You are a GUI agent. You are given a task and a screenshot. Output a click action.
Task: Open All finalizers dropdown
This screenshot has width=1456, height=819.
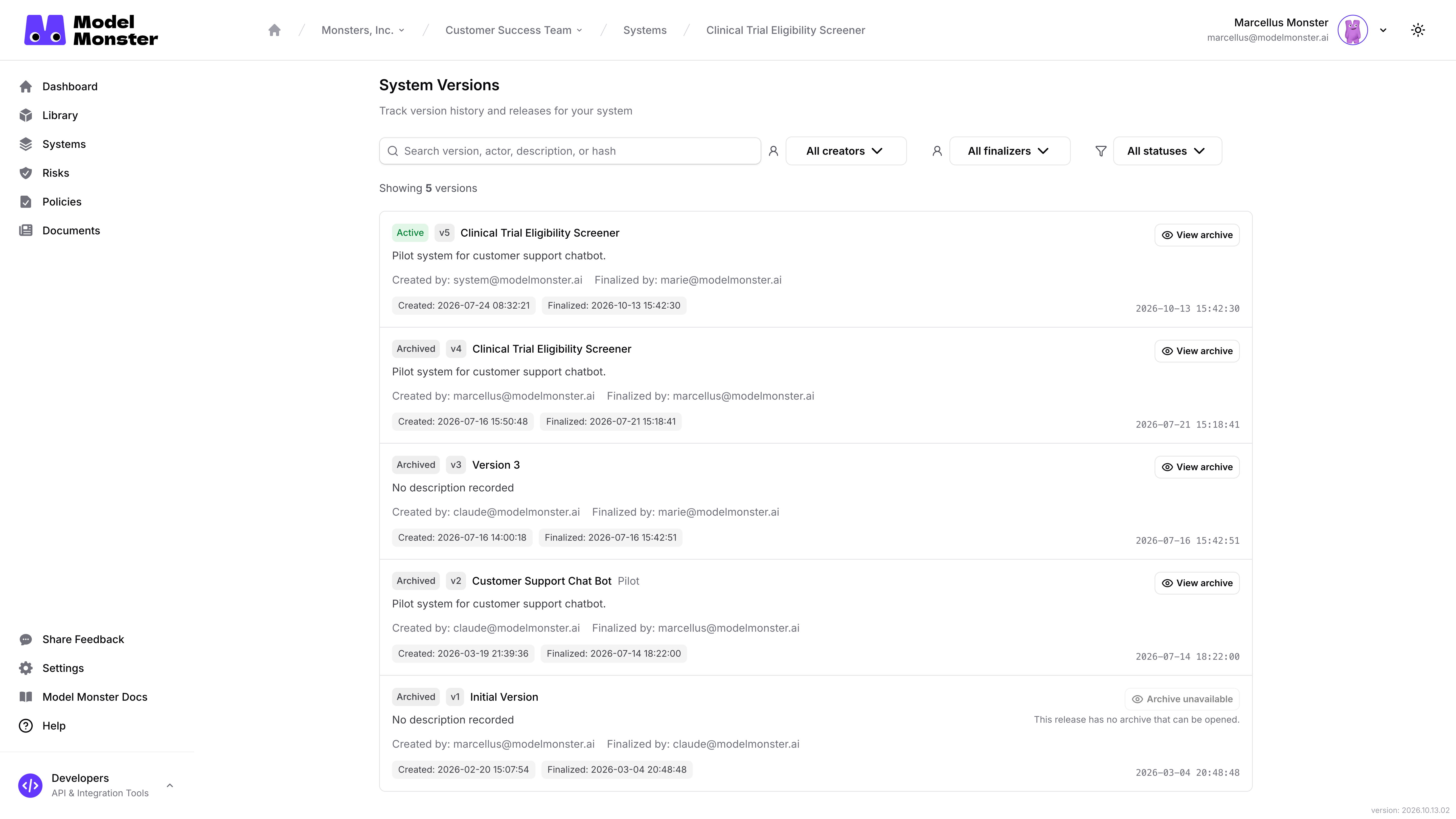pyautogui.click(x=1010, y=151)
